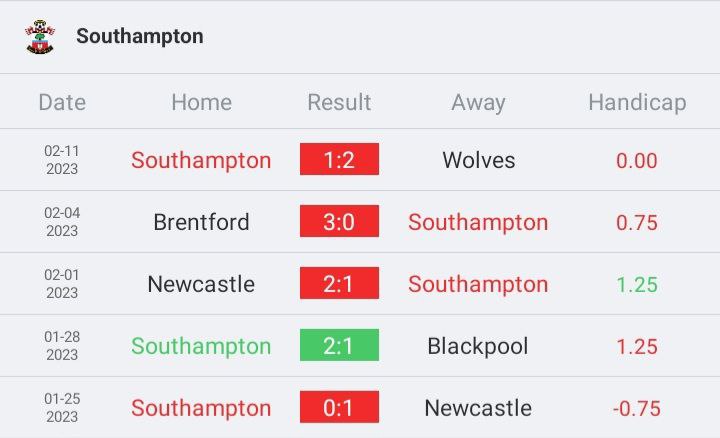
Task: Open the Wolves team link
Action: tap(478, 160)
